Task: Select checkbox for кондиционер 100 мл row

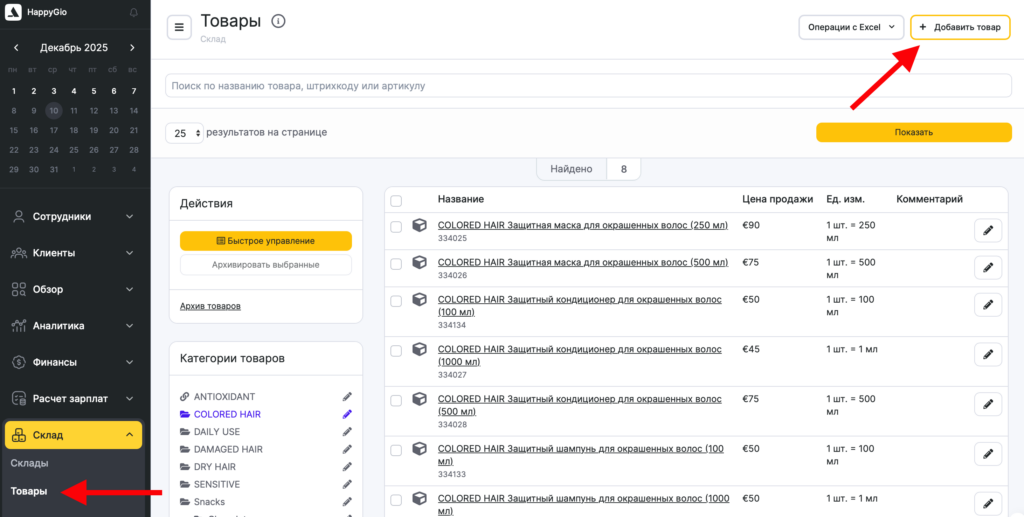Action: (x=396, y=301)
